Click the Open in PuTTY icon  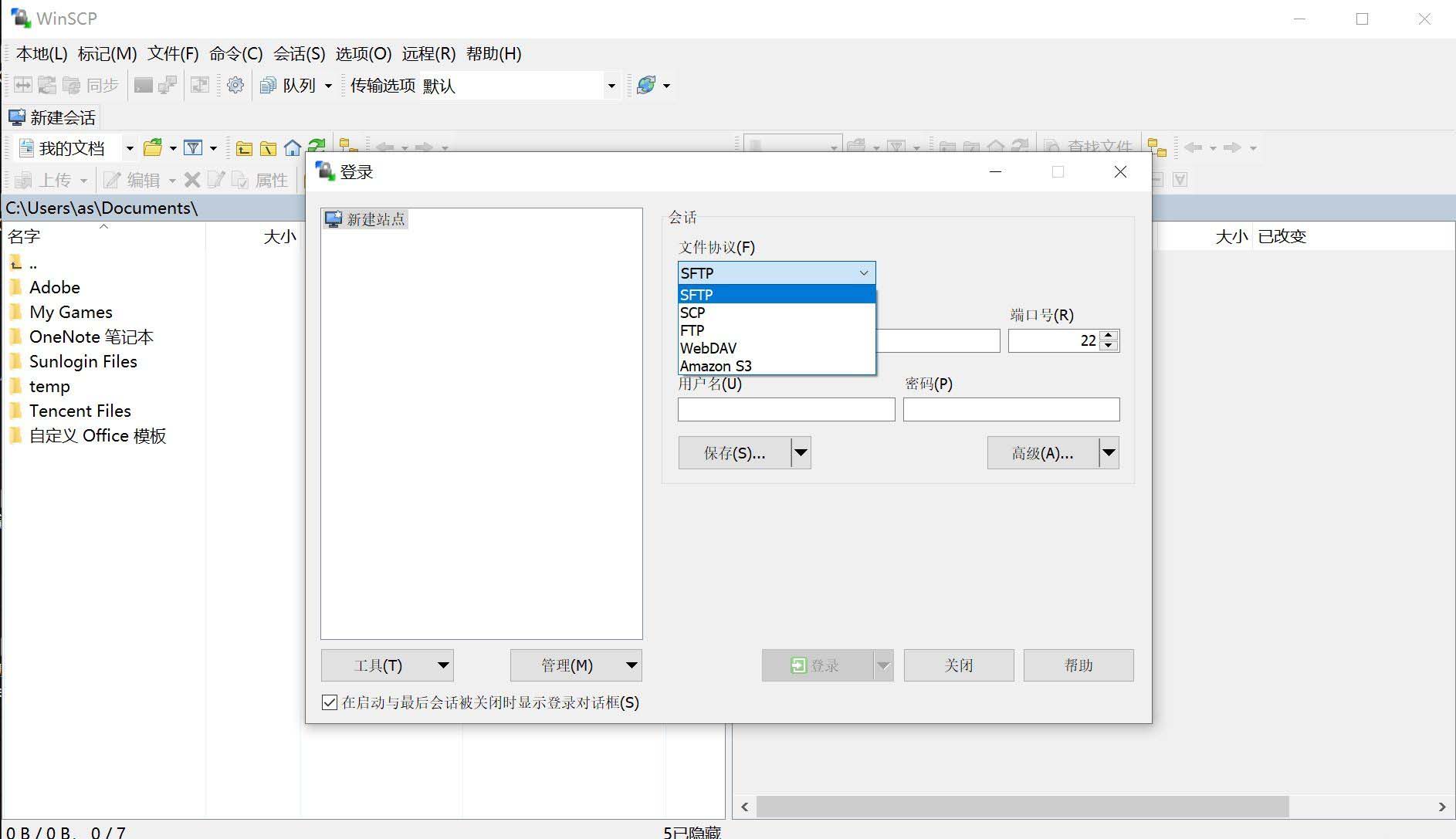[x=168, y=85]
